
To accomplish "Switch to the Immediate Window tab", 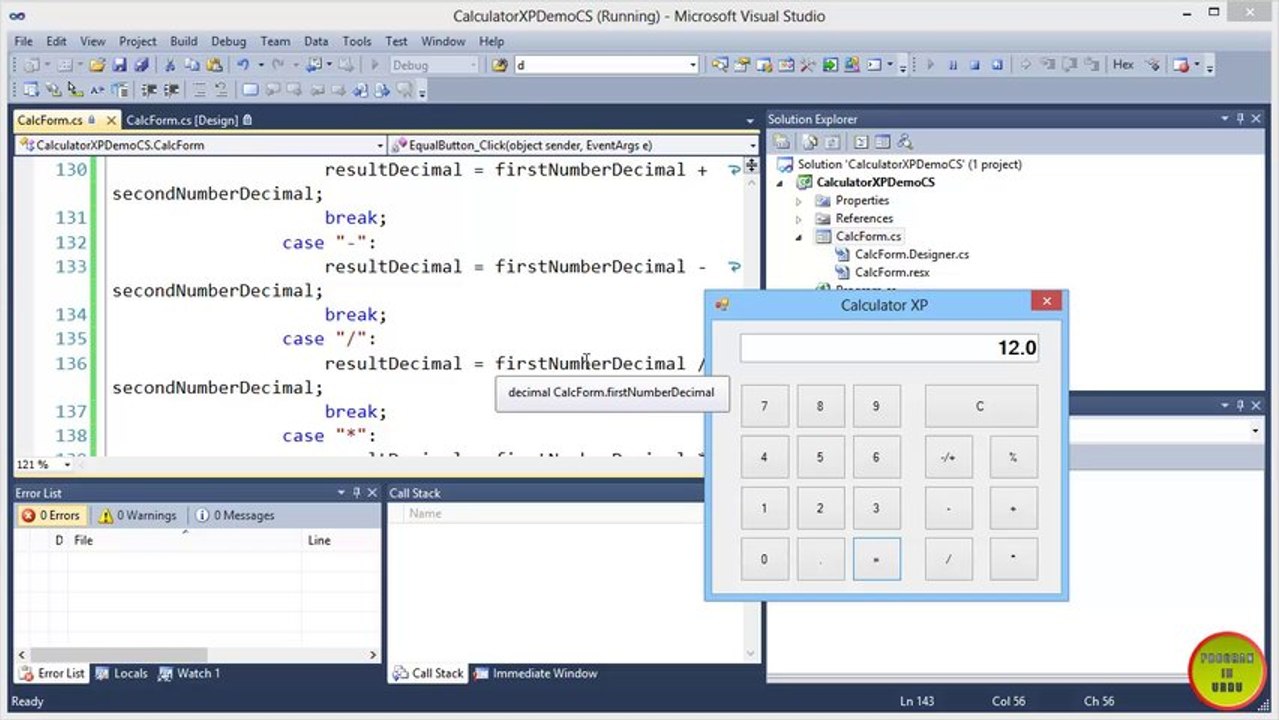I will pos(535,673).
